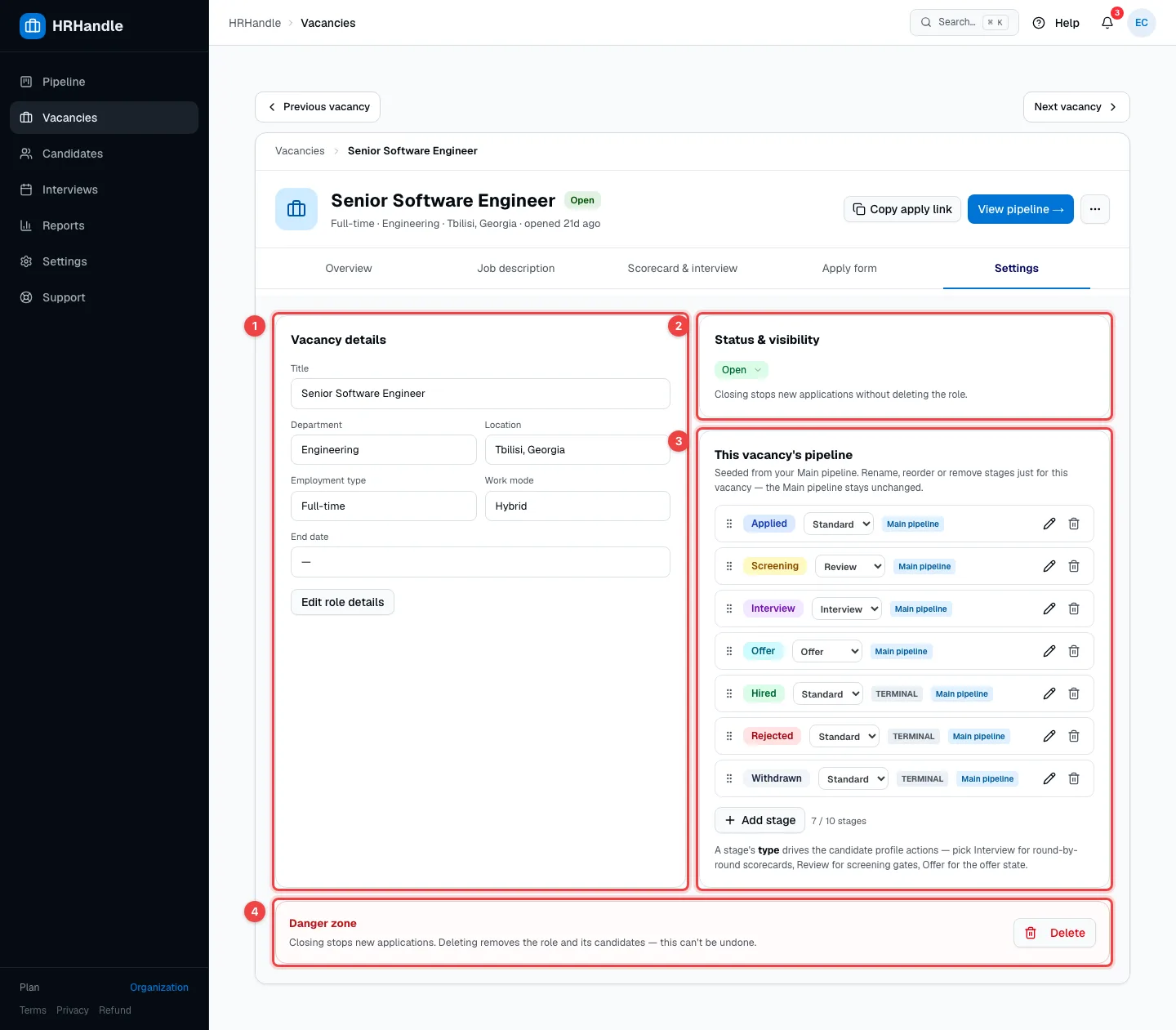Viewport: 1176px width, 1030px height.
Task: Click the Delete button in Danger zone
Action: tap(1055, 933)
